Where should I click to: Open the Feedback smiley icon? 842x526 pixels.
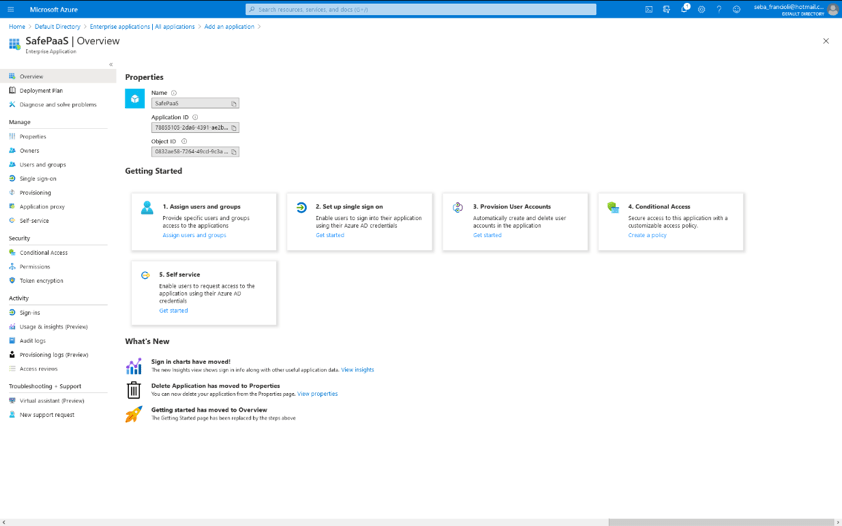(x=737, y=9)
